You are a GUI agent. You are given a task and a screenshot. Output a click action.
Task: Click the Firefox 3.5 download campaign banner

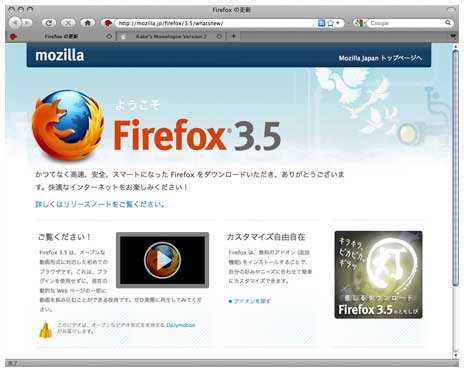pos(378,275)
